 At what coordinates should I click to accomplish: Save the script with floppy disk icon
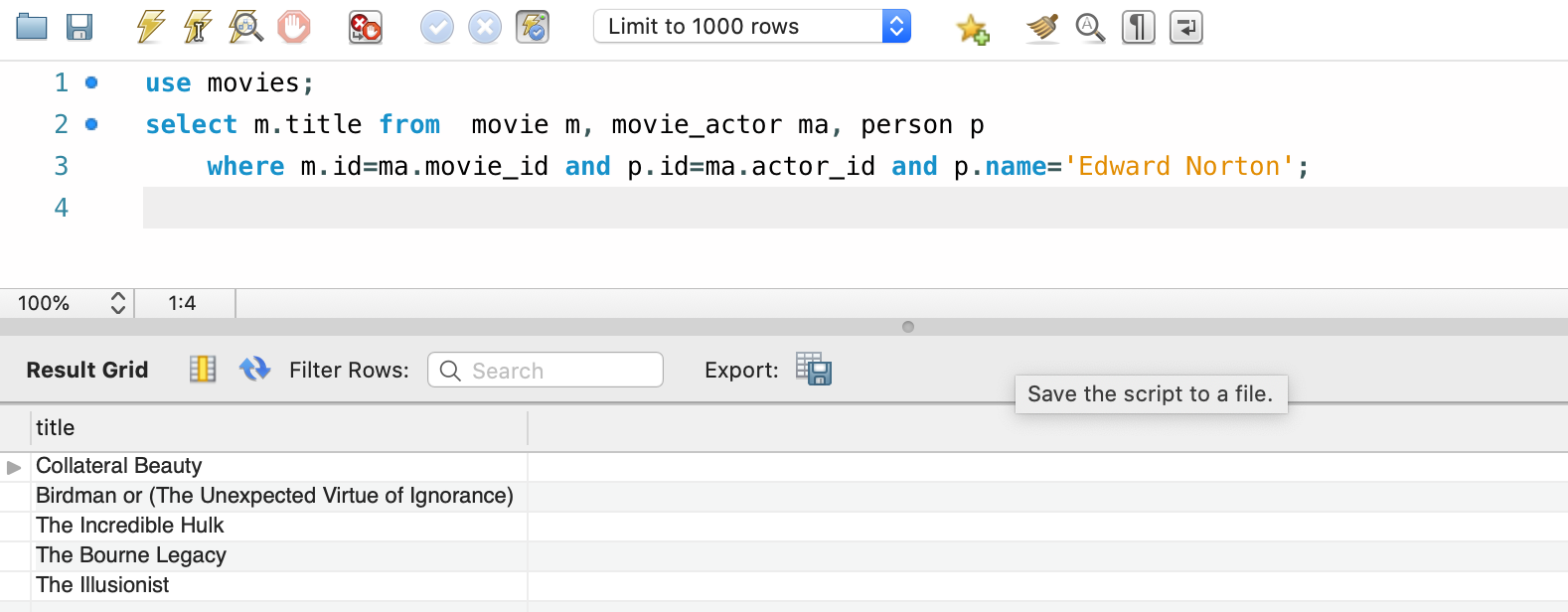(79, 27)
